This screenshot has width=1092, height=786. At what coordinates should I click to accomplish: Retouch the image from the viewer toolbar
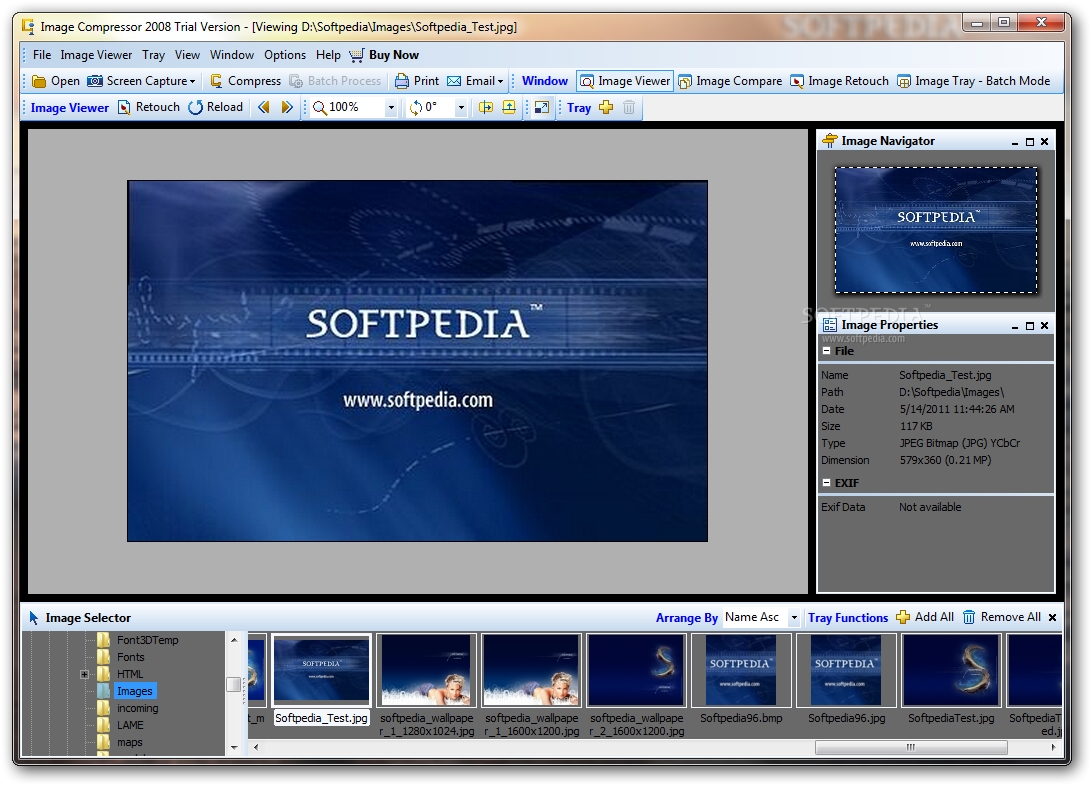click(149, 107)
